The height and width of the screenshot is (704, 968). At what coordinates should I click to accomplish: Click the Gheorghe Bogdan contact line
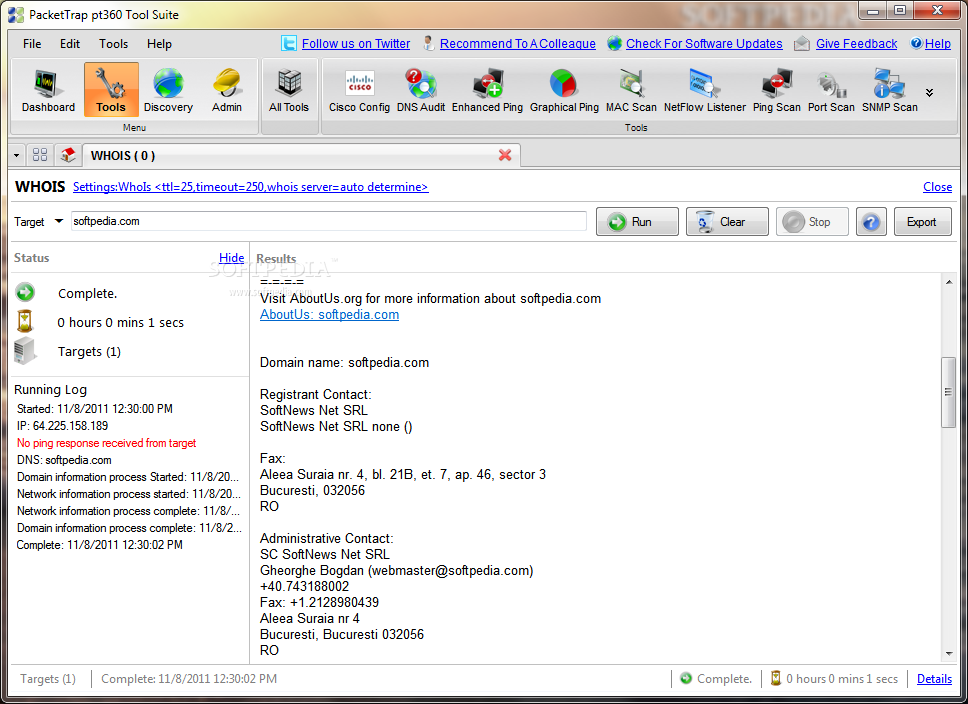pos(396,571)
